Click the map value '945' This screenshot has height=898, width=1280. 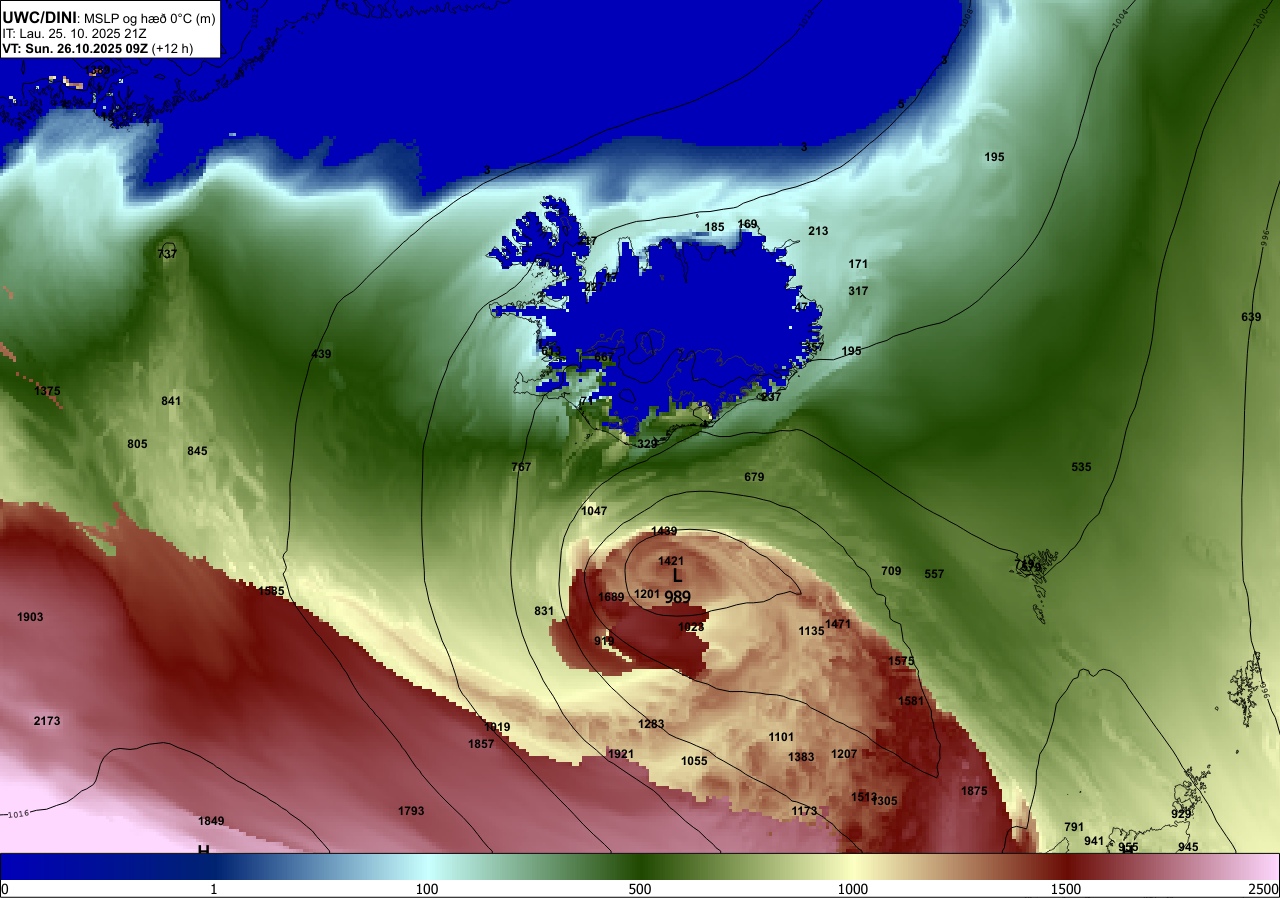click(1188, 847)
